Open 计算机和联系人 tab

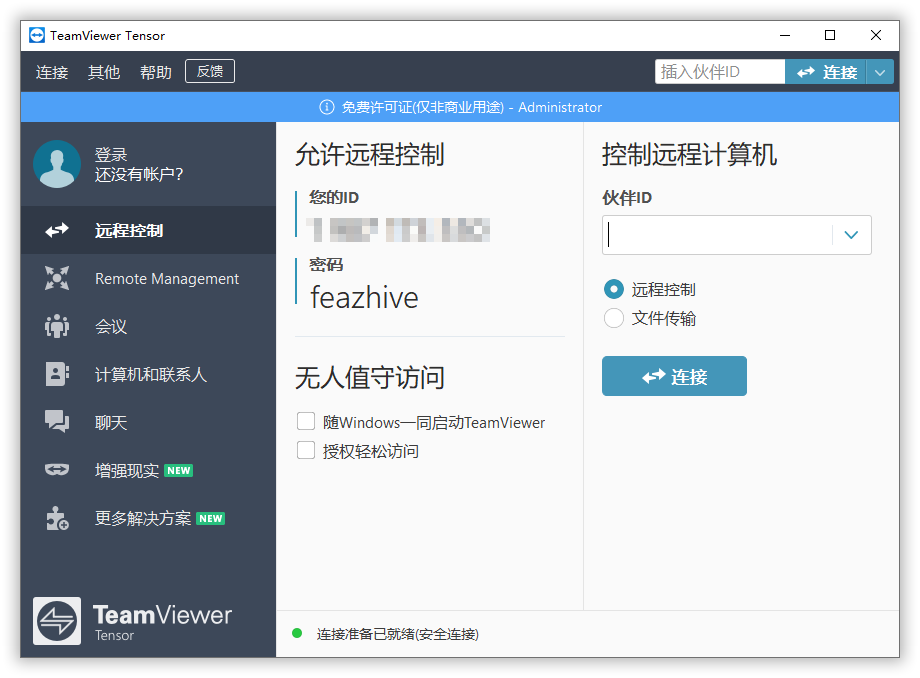coord(148,374)
